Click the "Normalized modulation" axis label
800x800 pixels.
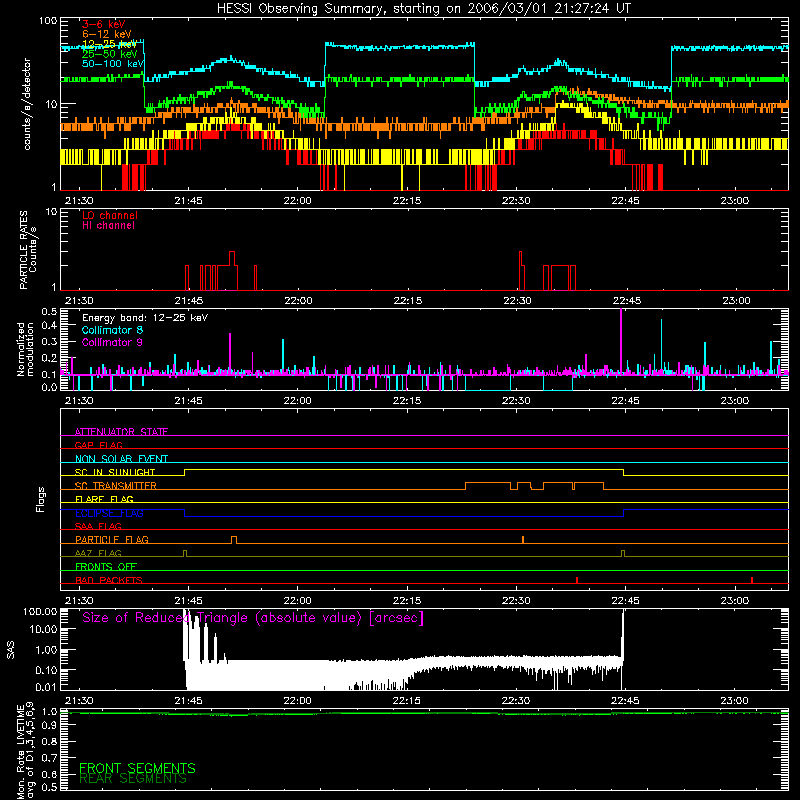26,349
